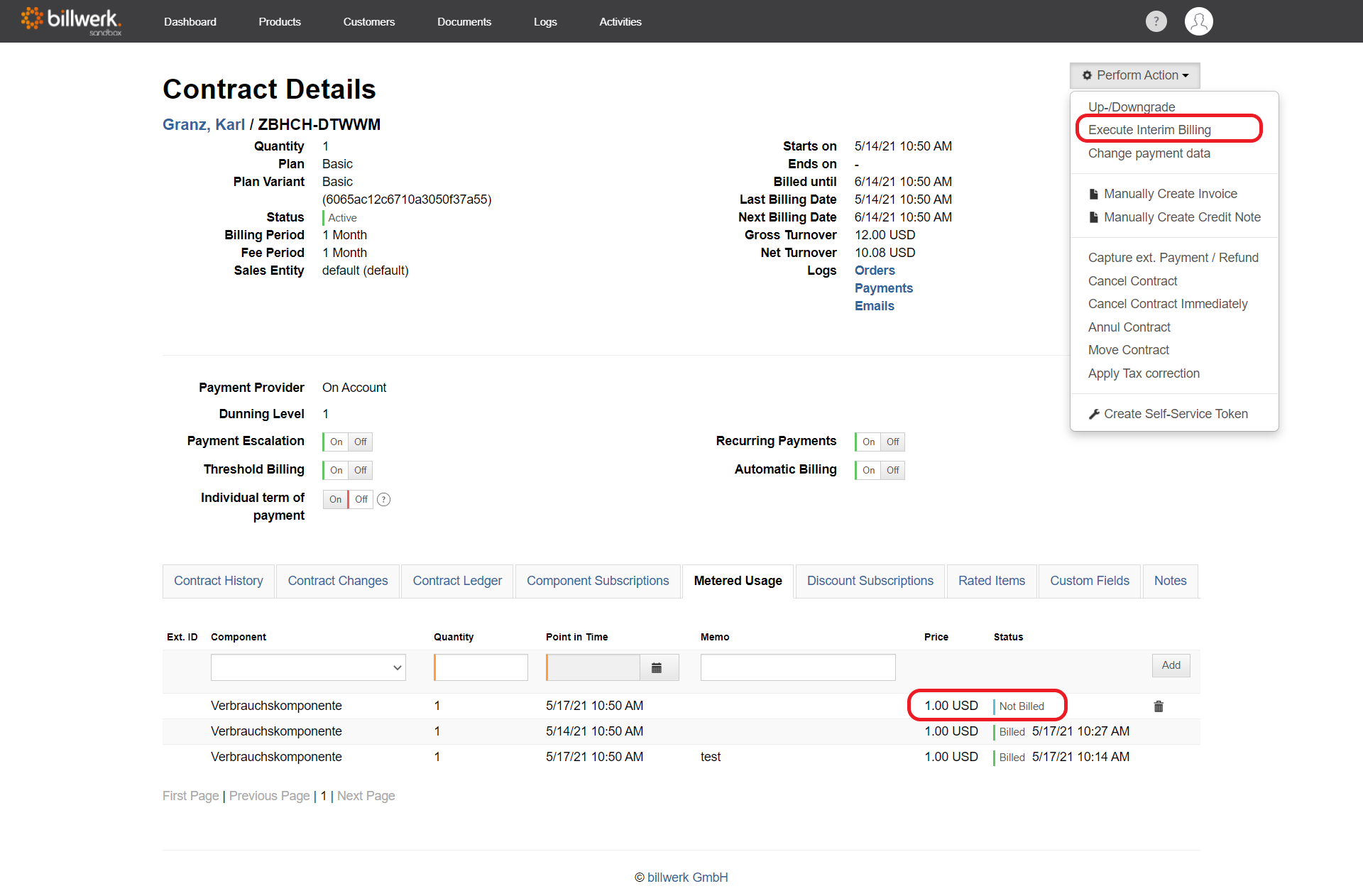Turn Automatic Billing Off
This screenshot has width=1363, height=896.
893,470
